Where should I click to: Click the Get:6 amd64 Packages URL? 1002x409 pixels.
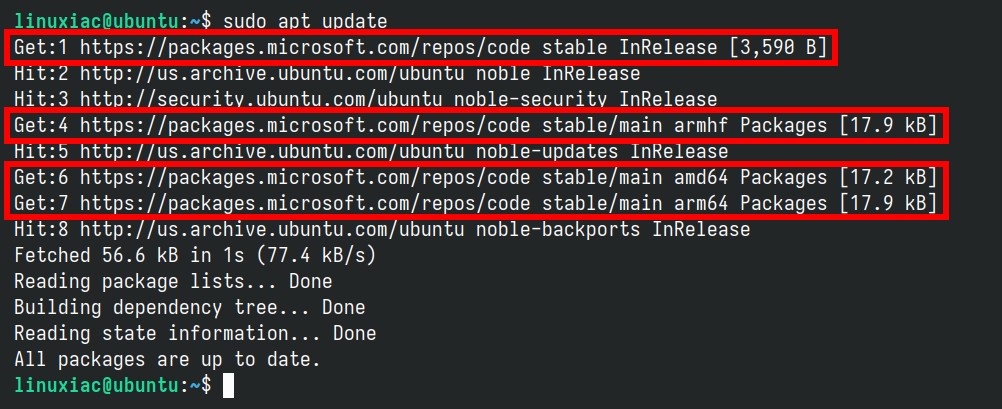pyautogui.click(x=305, y=178)
